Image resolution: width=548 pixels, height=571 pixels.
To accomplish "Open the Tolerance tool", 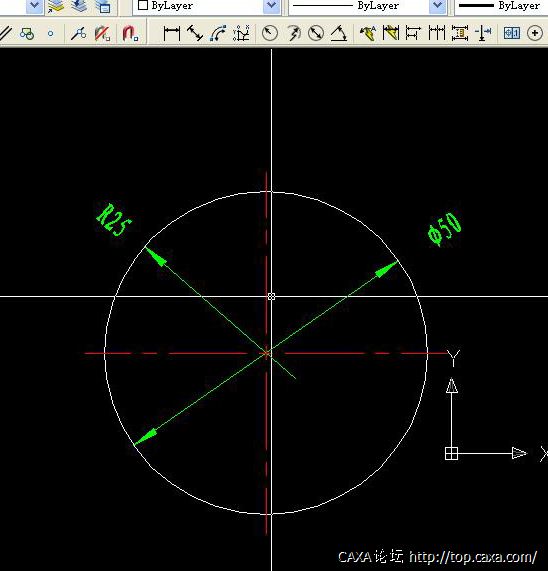I will (x=512, y=33).
